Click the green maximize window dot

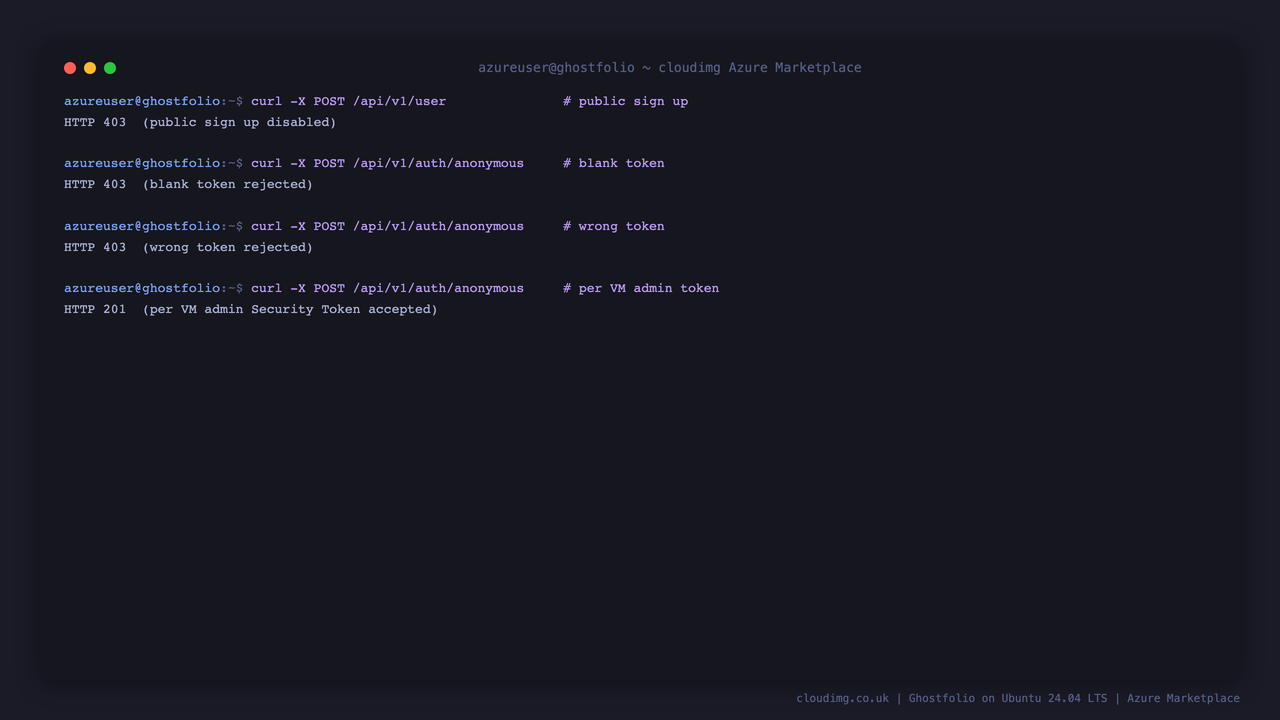point(110,68)
